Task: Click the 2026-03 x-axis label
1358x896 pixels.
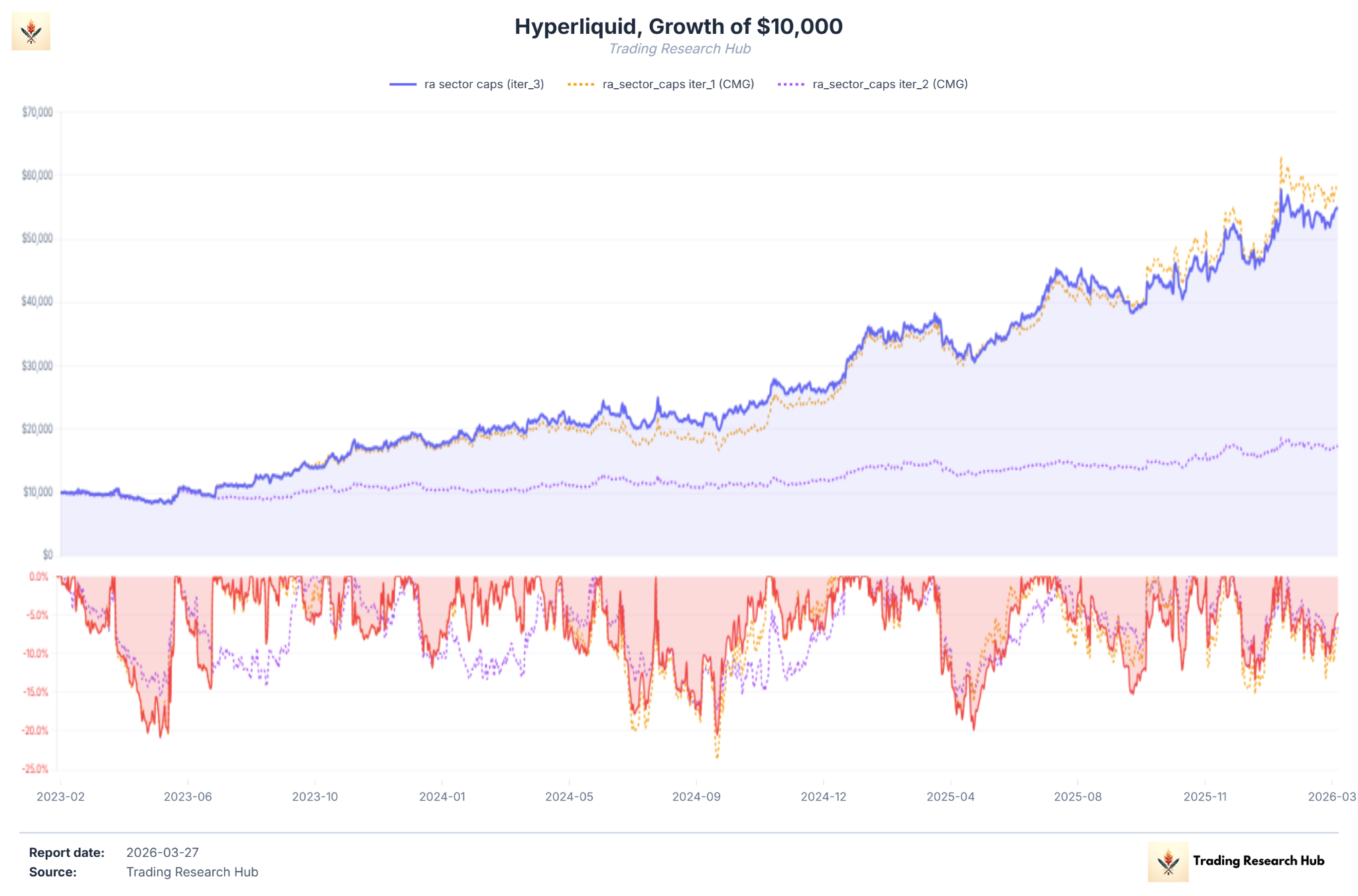Action: pos(1331,797)
